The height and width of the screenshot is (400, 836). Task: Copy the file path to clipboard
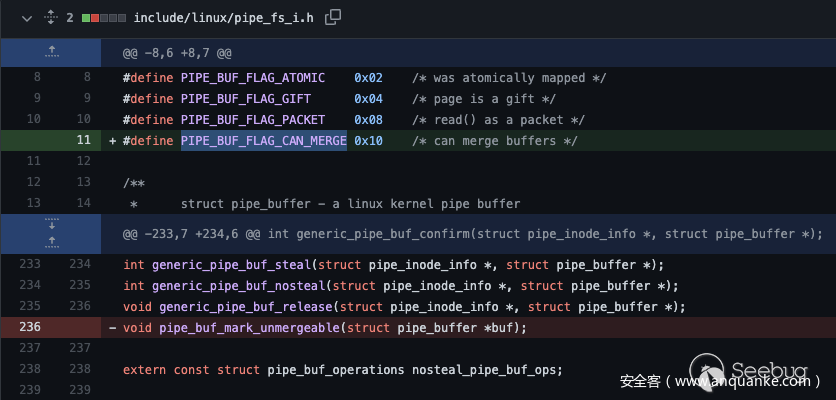coord(333,17)
